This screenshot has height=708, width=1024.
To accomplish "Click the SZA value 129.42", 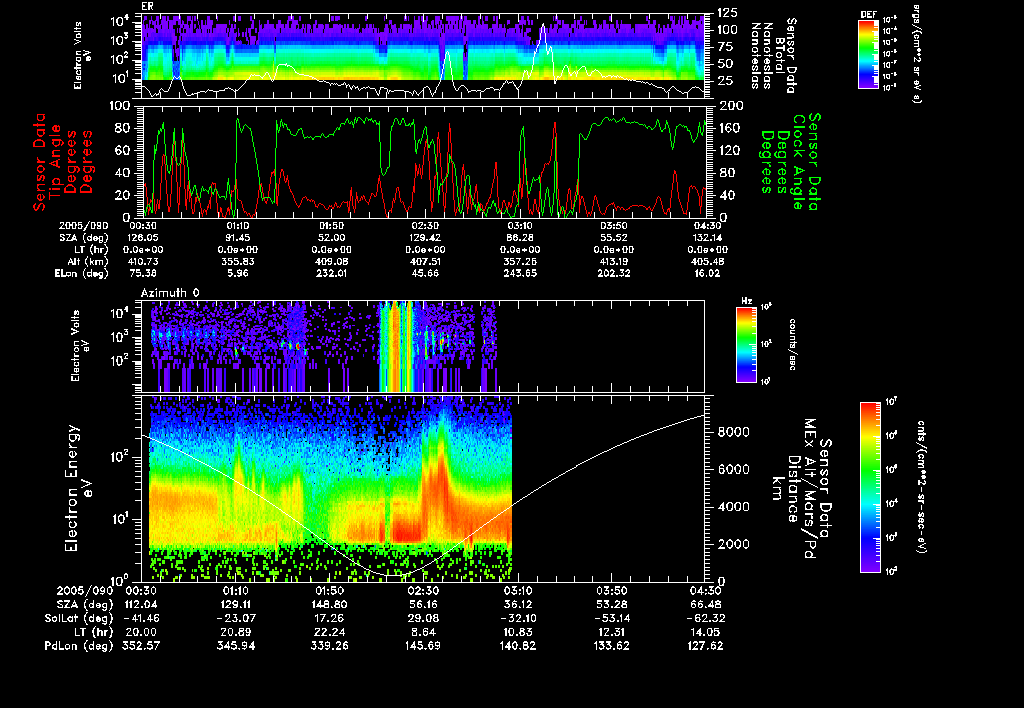I will (x=425, y=238).
